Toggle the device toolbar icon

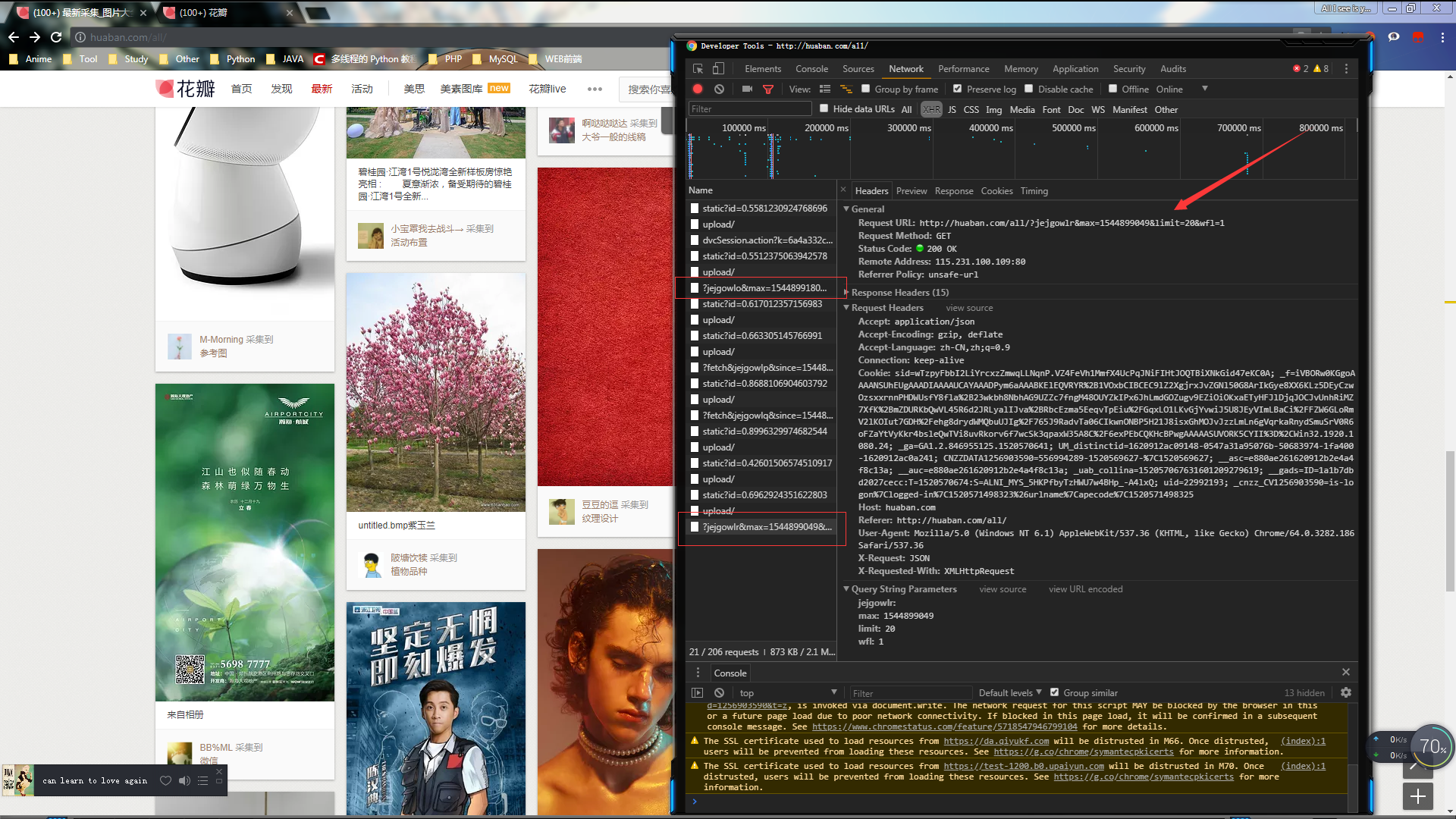coord(718,69)
